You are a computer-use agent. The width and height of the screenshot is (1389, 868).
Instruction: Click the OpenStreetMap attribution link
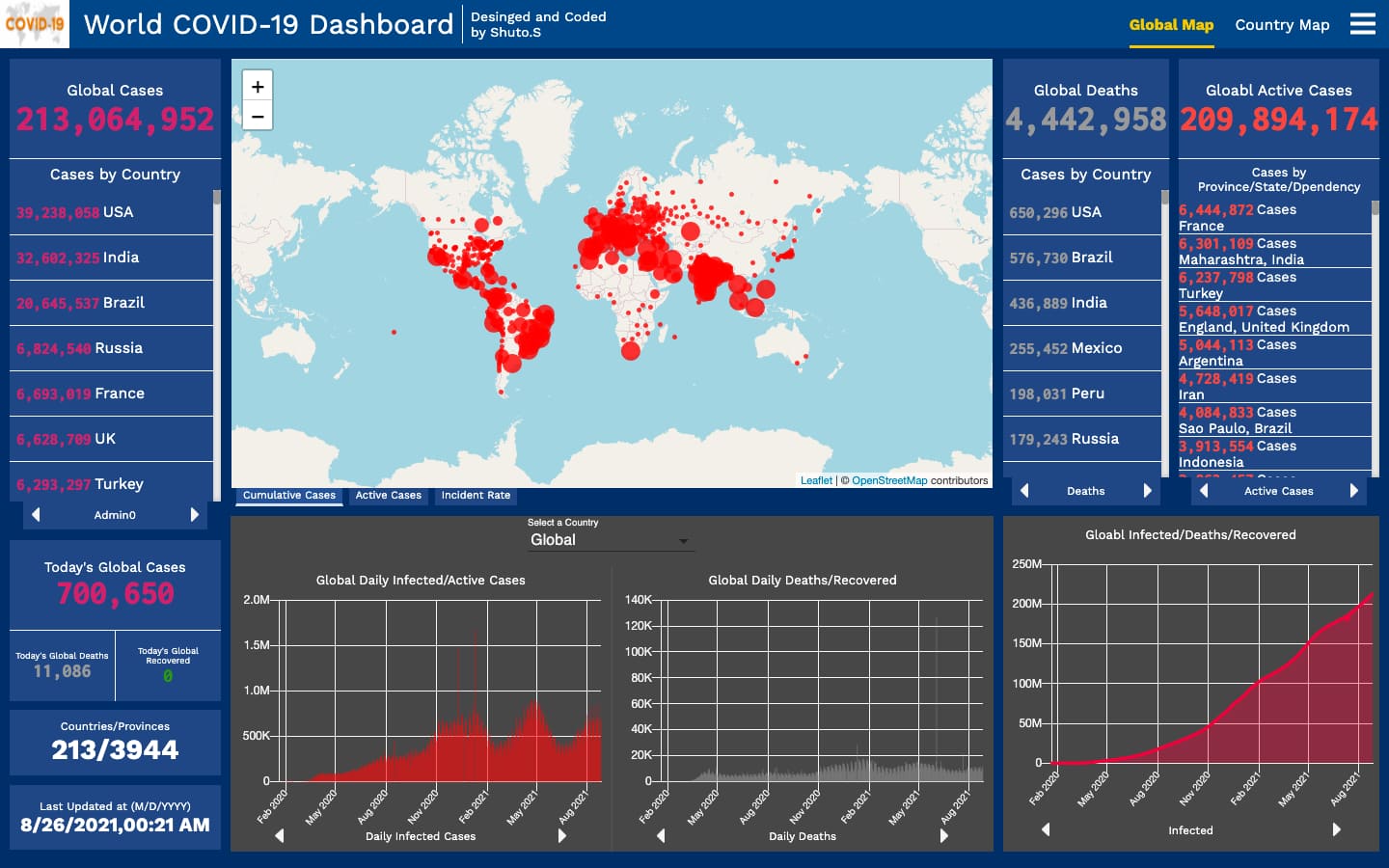pos(888,480)
